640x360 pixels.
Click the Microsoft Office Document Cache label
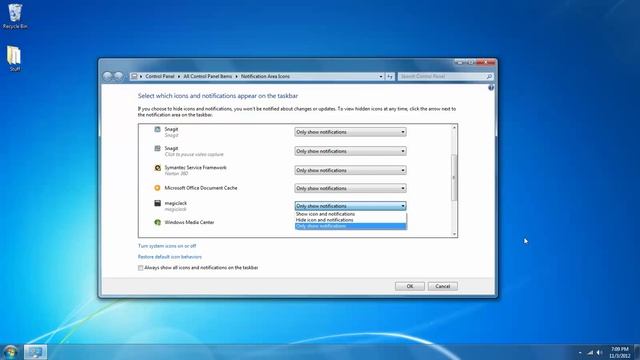201,188
